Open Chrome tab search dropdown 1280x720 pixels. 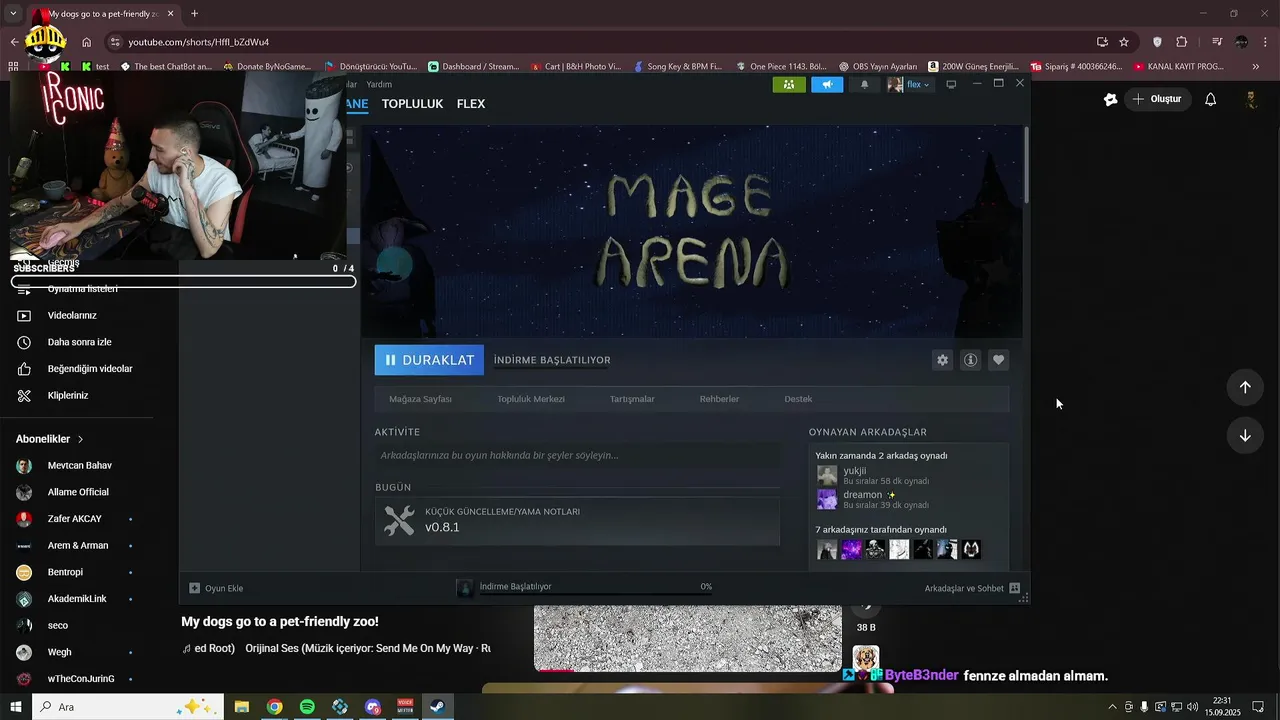coord(13,14)
